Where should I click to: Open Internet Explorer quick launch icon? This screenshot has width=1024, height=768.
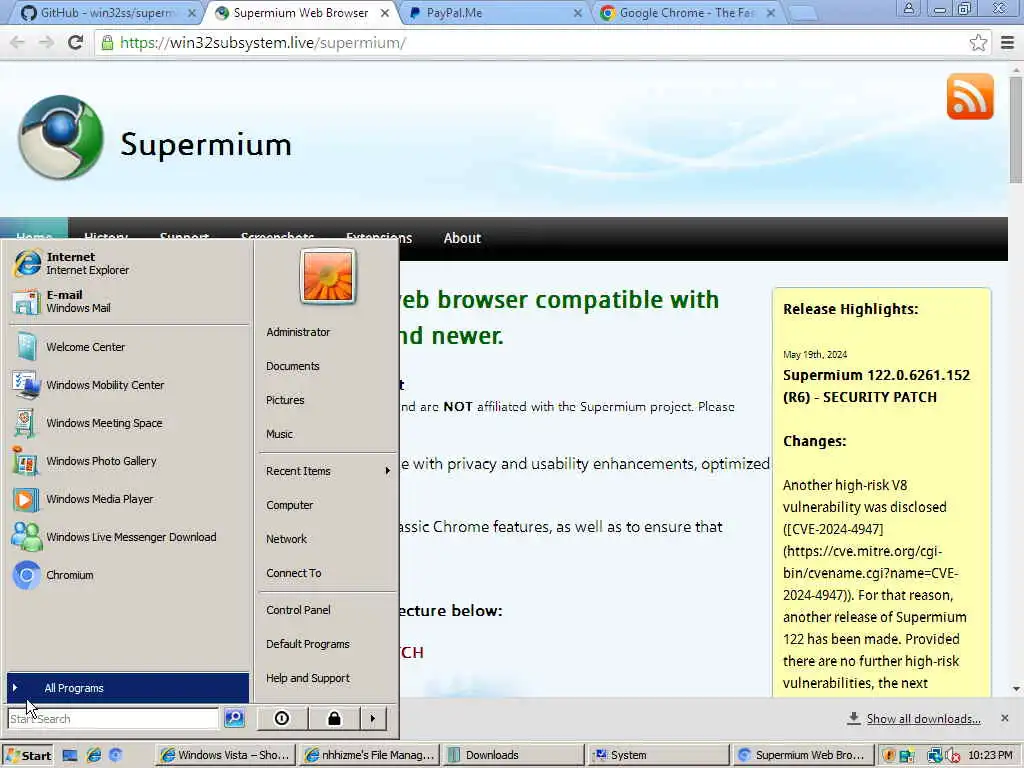point(94,755)
